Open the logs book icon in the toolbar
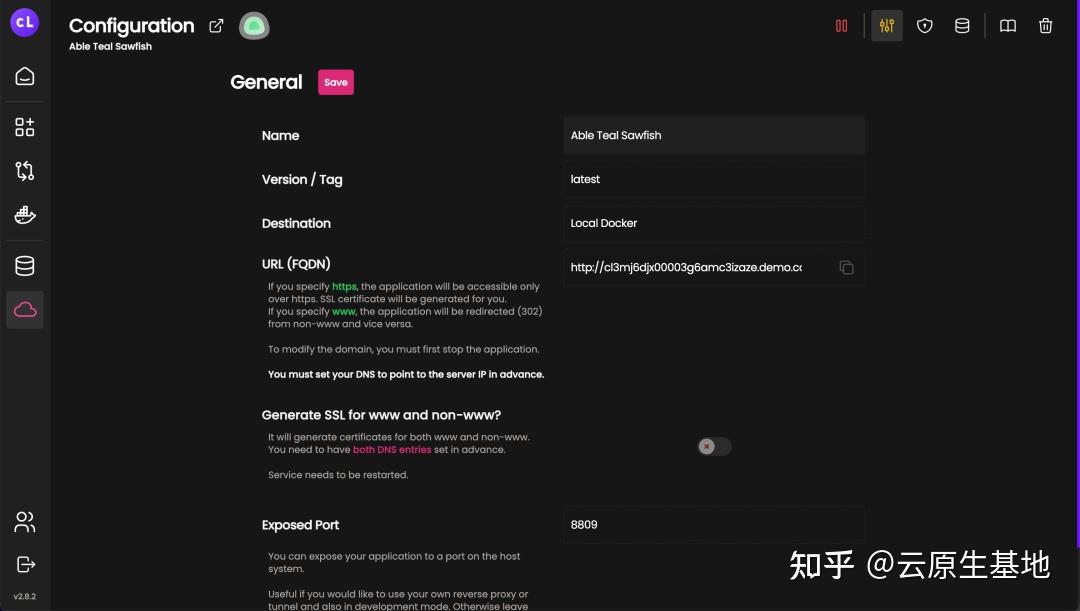 [1008, 25]
